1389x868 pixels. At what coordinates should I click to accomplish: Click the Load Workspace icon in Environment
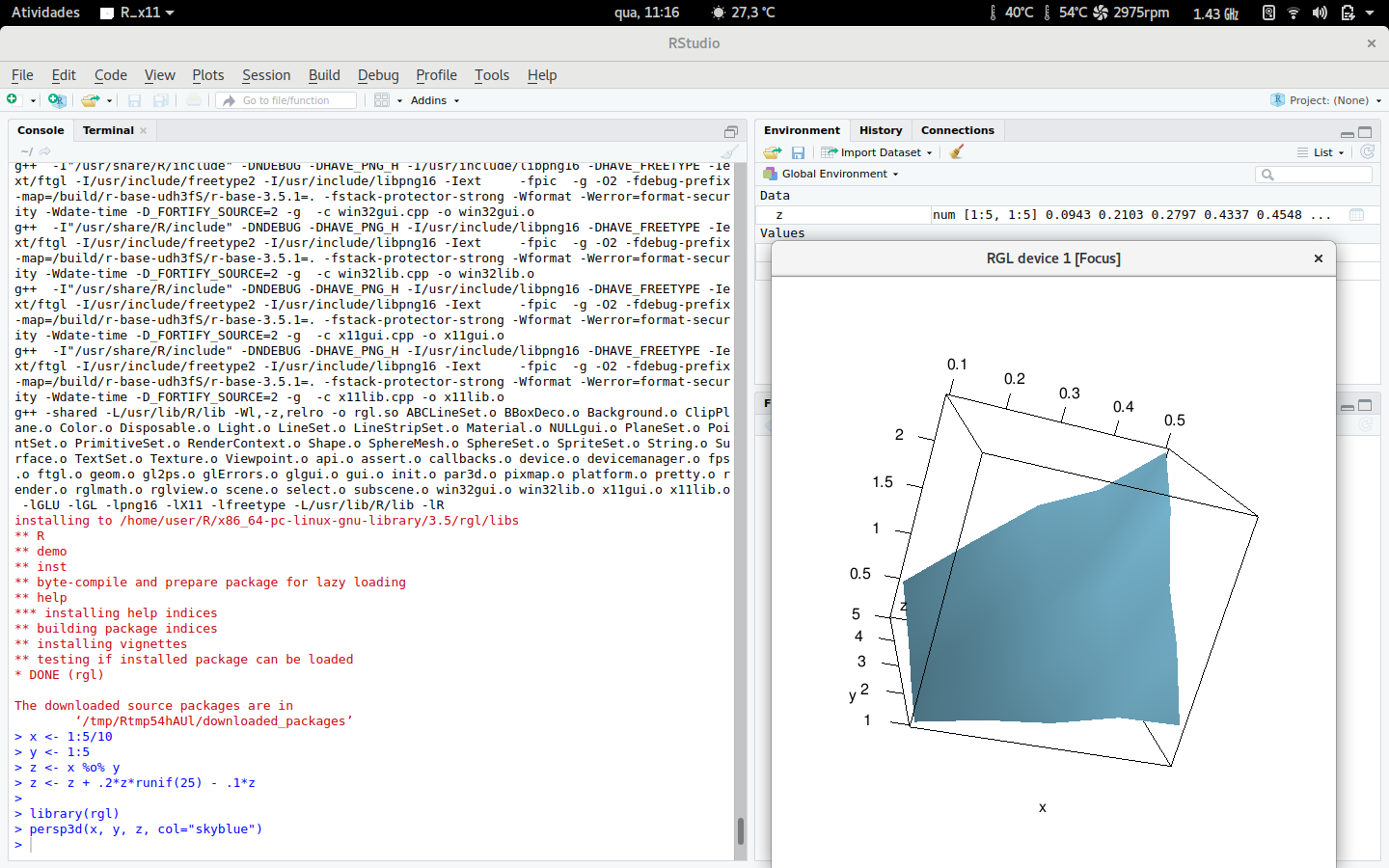point(772,152)
